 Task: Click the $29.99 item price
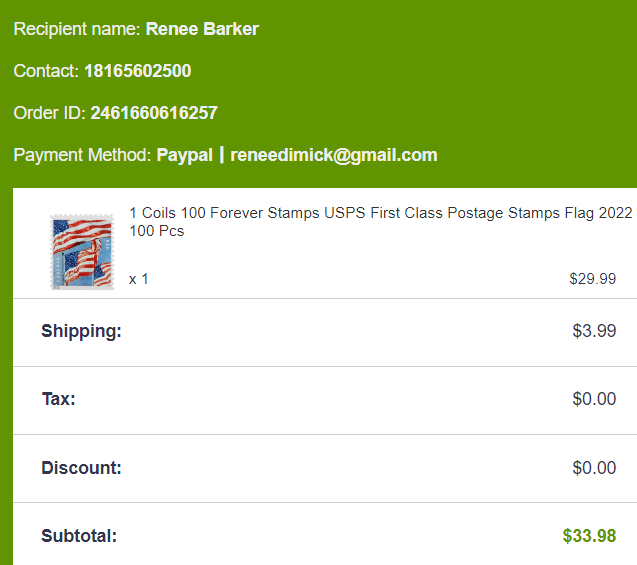coord(592,279)
